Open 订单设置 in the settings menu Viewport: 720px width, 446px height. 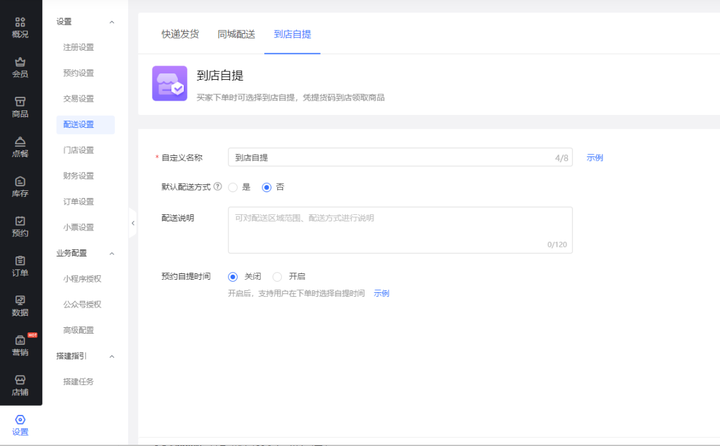click(x=79, y=202)
